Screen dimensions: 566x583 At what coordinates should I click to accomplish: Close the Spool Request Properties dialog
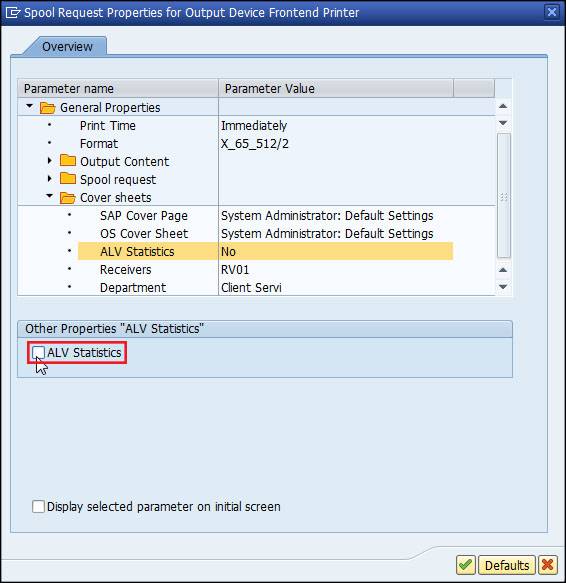click(x=552, y=12)
